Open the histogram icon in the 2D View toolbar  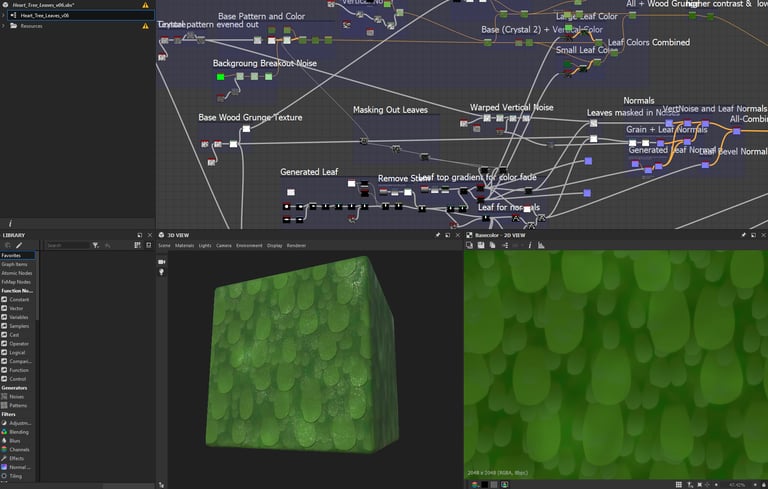(541, 245)
